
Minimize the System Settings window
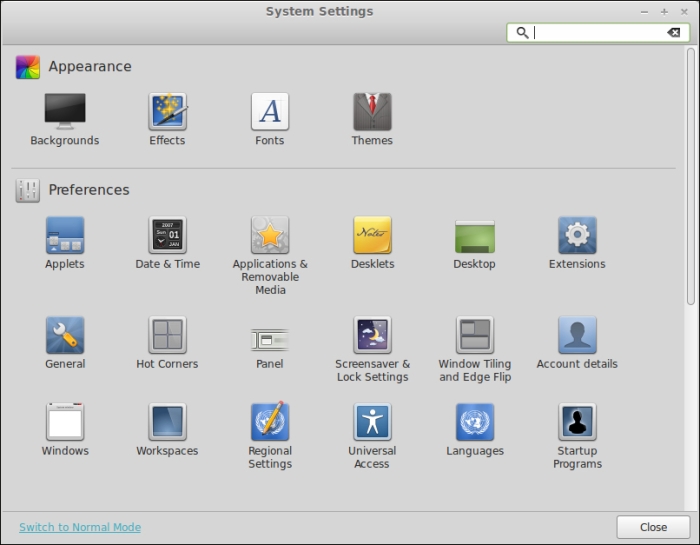tap(644, 12)
